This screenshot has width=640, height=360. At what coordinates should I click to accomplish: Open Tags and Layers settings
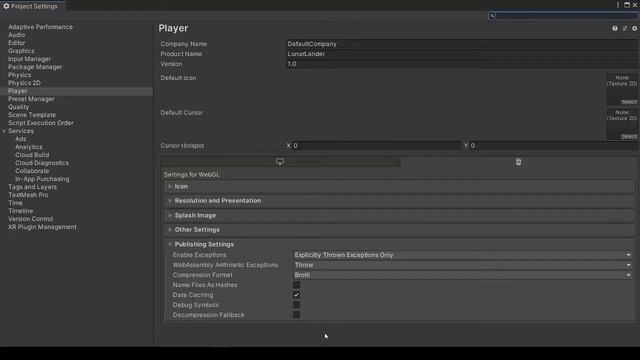click(33, 187)
